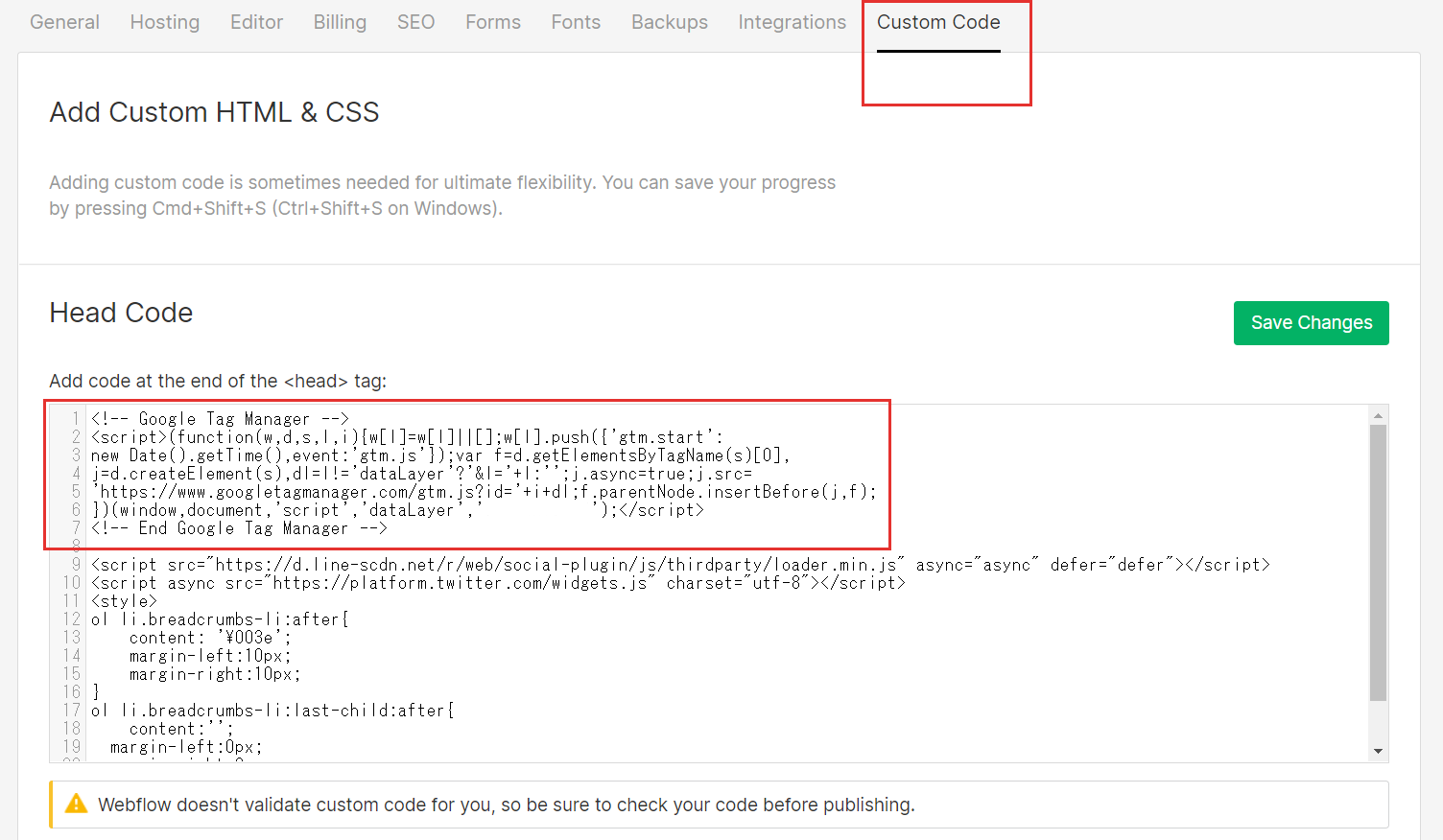Select the Custom Code tab
This screenshot has height=840, width=1443.
click(x=938, y=22)
